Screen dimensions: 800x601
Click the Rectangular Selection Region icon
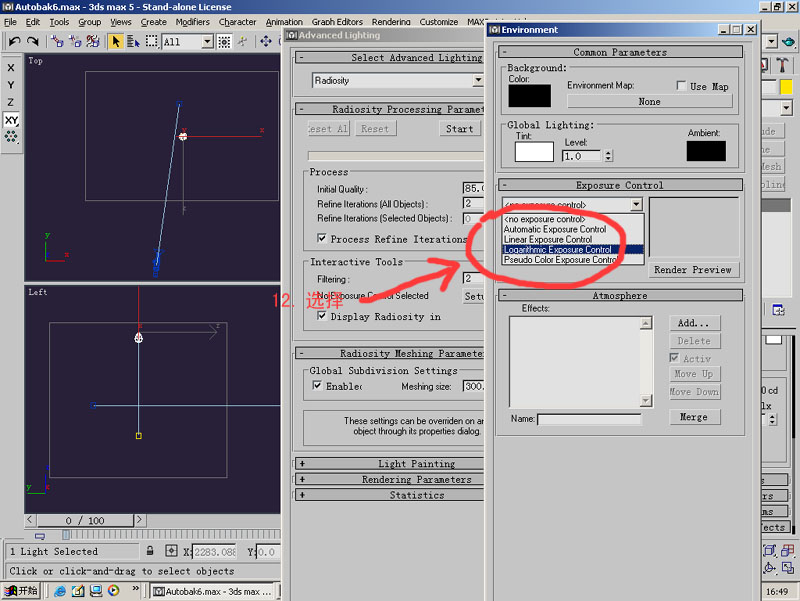(152, 41)
